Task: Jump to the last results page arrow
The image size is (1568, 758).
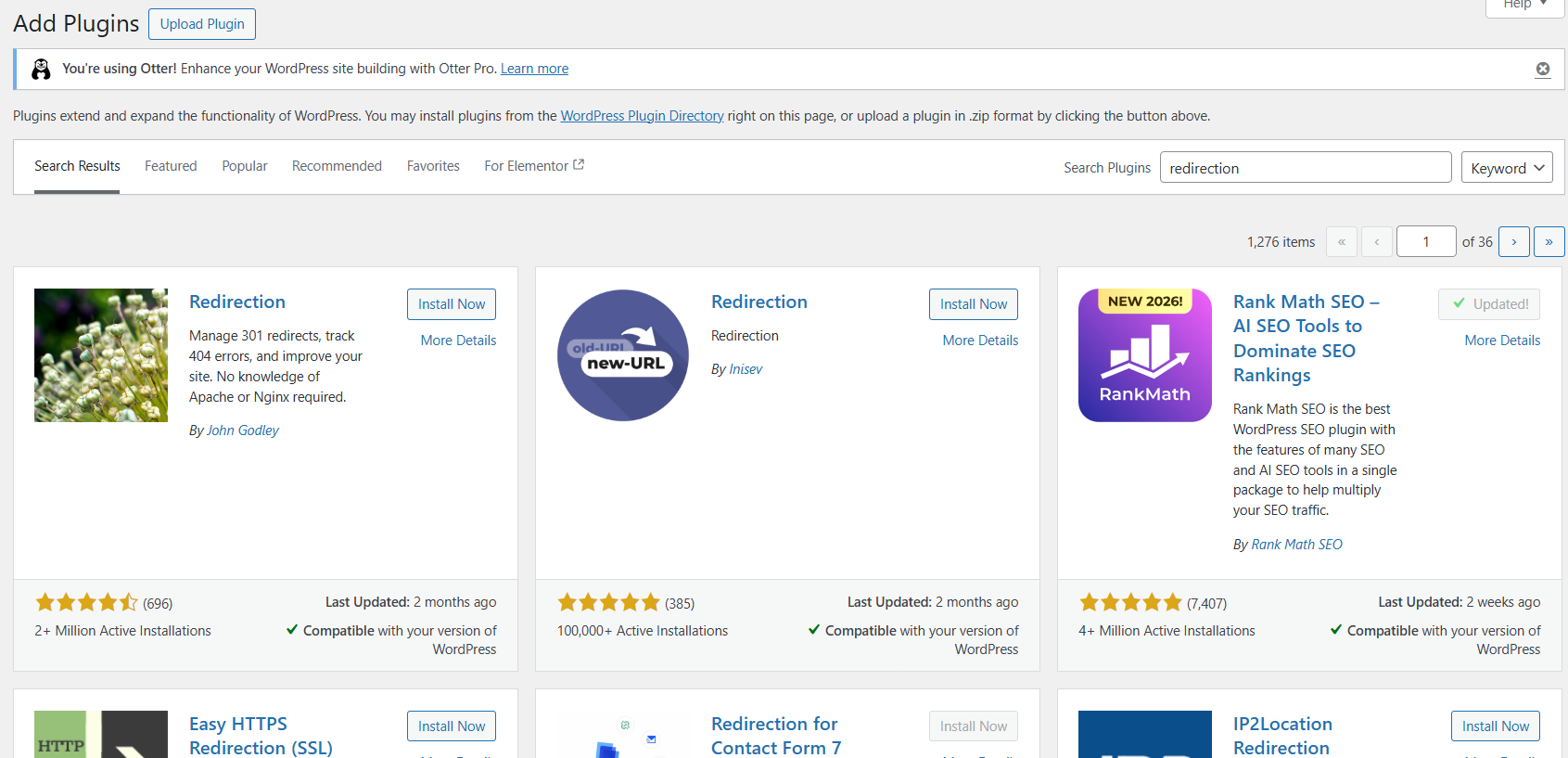Action: click(x=1549, y=241)
